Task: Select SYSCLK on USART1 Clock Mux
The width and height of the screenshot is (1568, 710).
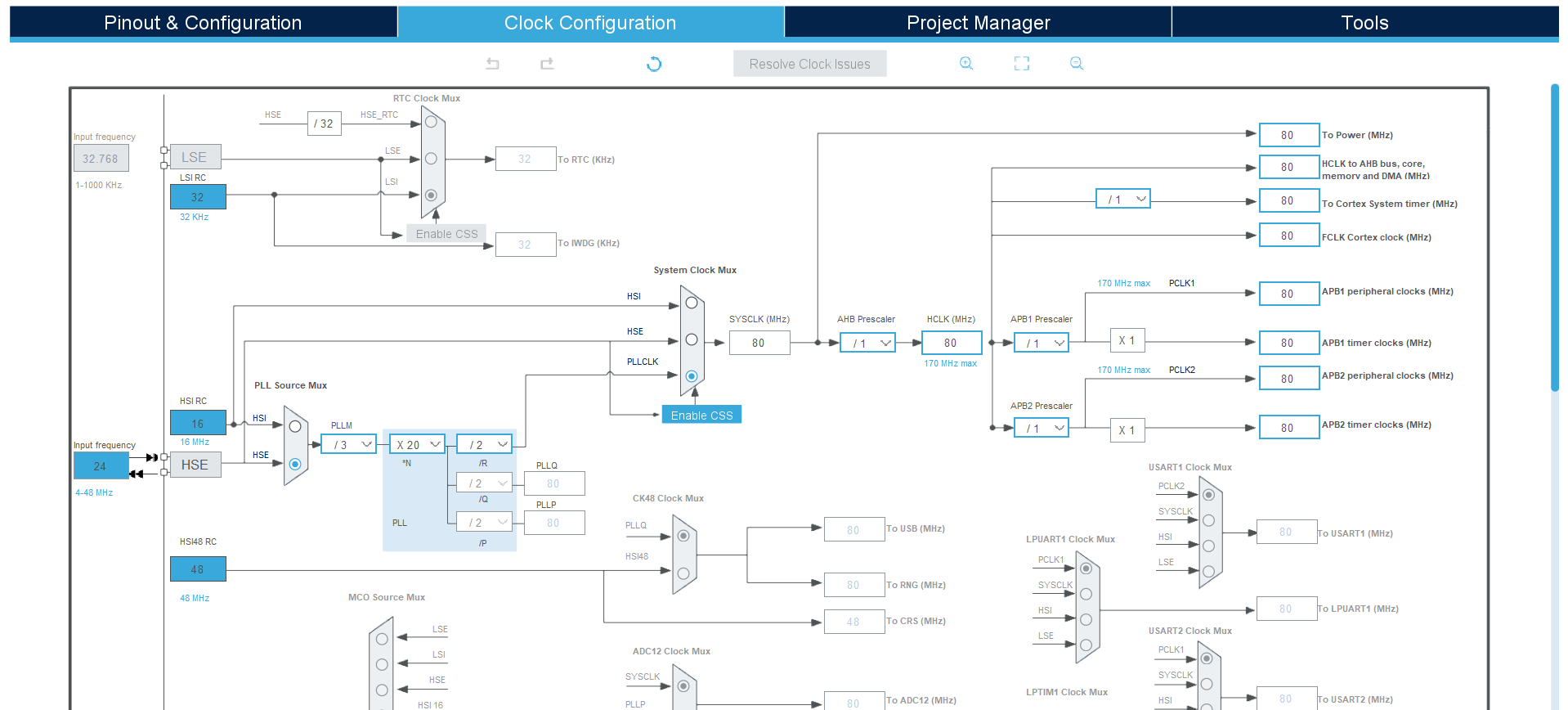Action: 1208,520
